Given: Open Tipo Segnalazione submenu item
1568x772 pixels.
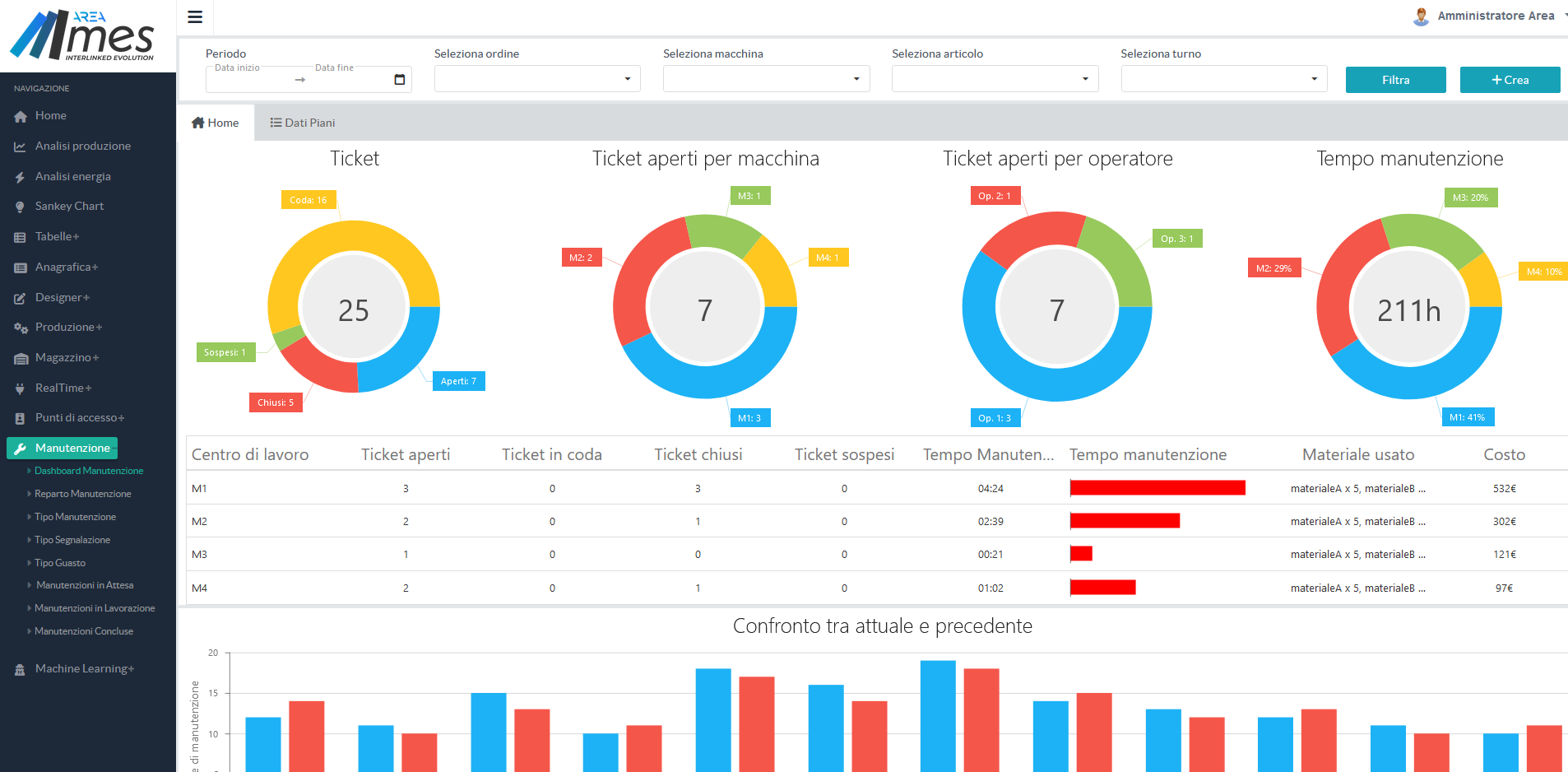Looking at the screenshot, I should (x=72, y=540).
